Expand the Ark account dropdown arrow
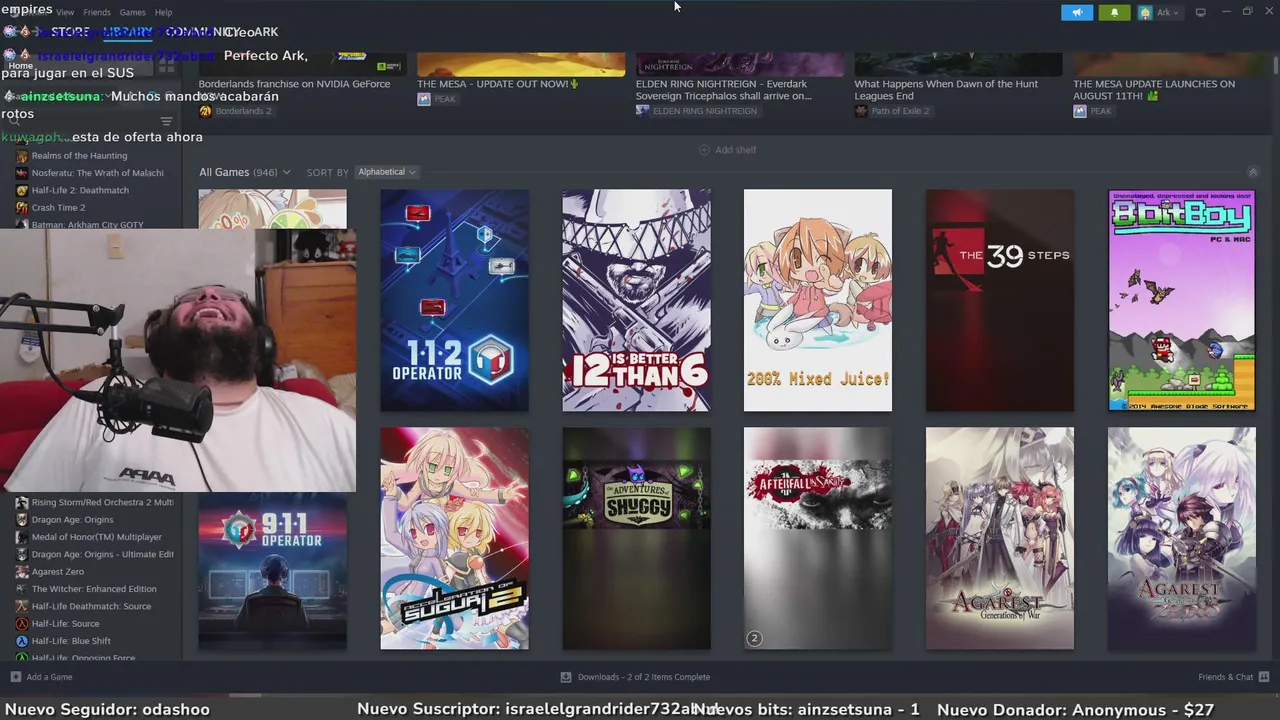This screenshot has height=720, width=1280. tap(1175, 13)
